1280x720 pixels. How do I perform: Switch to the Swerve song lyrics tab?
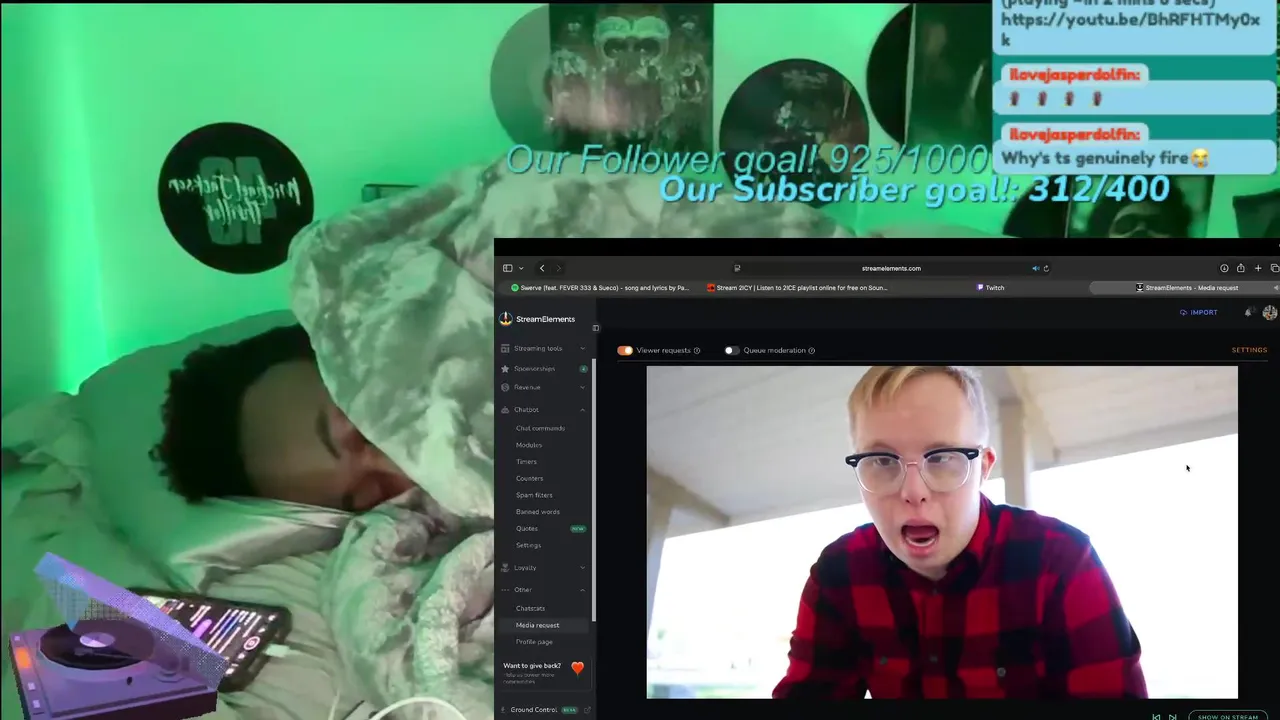pos(599,288)
